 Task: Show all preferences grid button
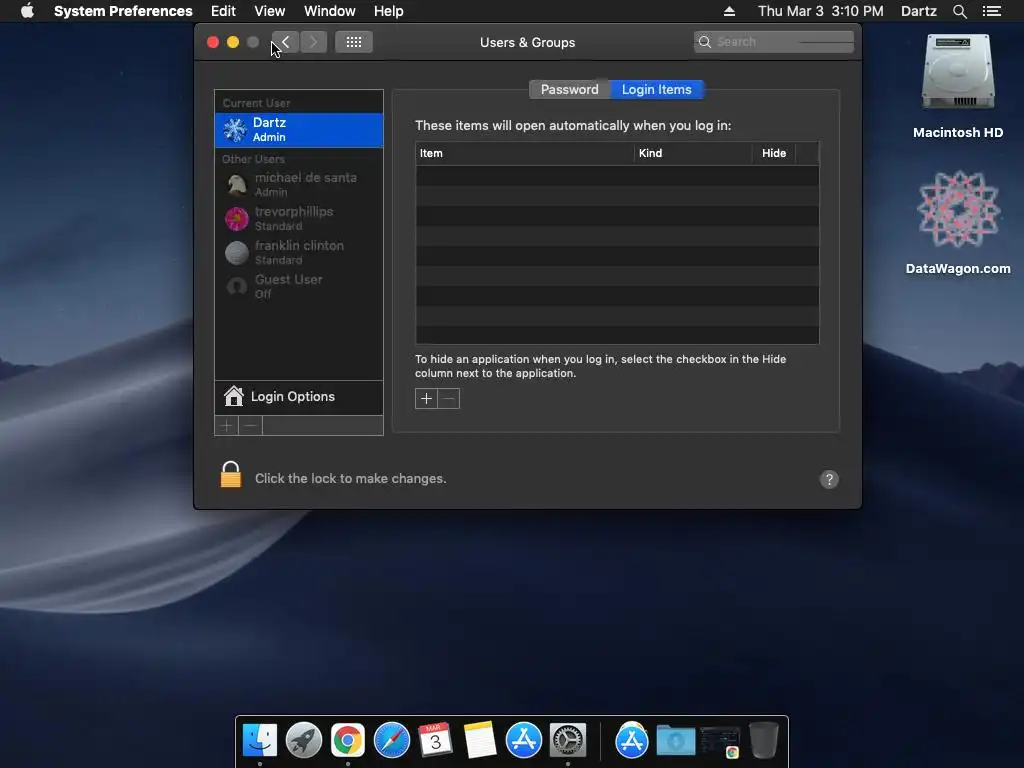click(x=354, y=42)
